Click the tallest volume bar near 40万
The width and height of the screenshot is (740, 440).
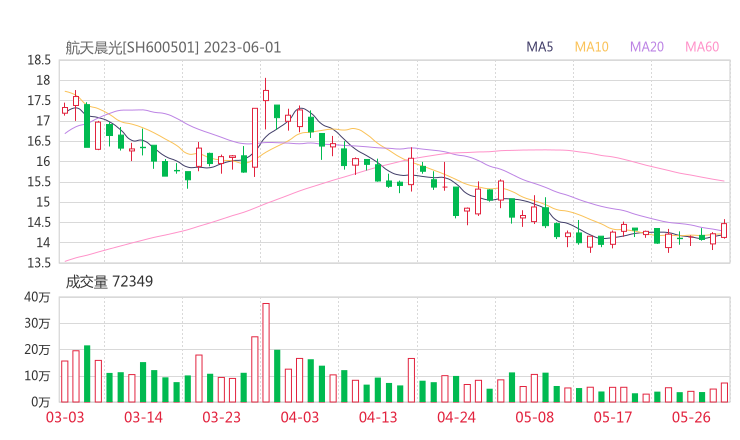tap(266, 353)
